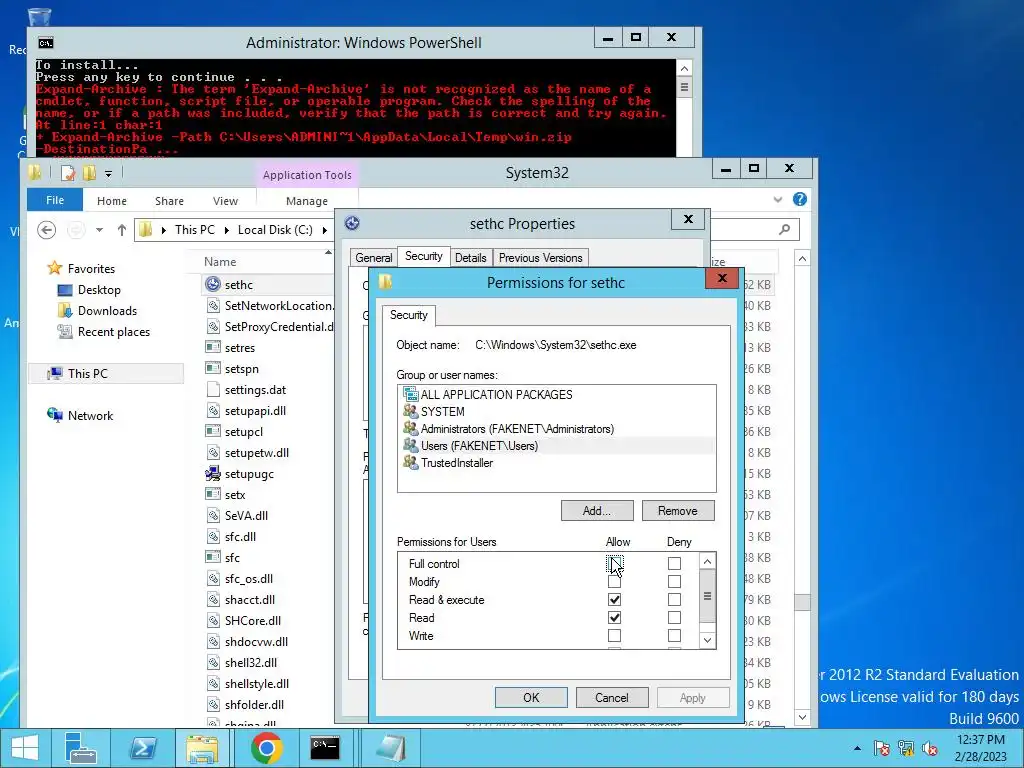Launch PowerShell from the taskbar
Image resolution: width=1024 pixels, height=768 pixels.
142,748
